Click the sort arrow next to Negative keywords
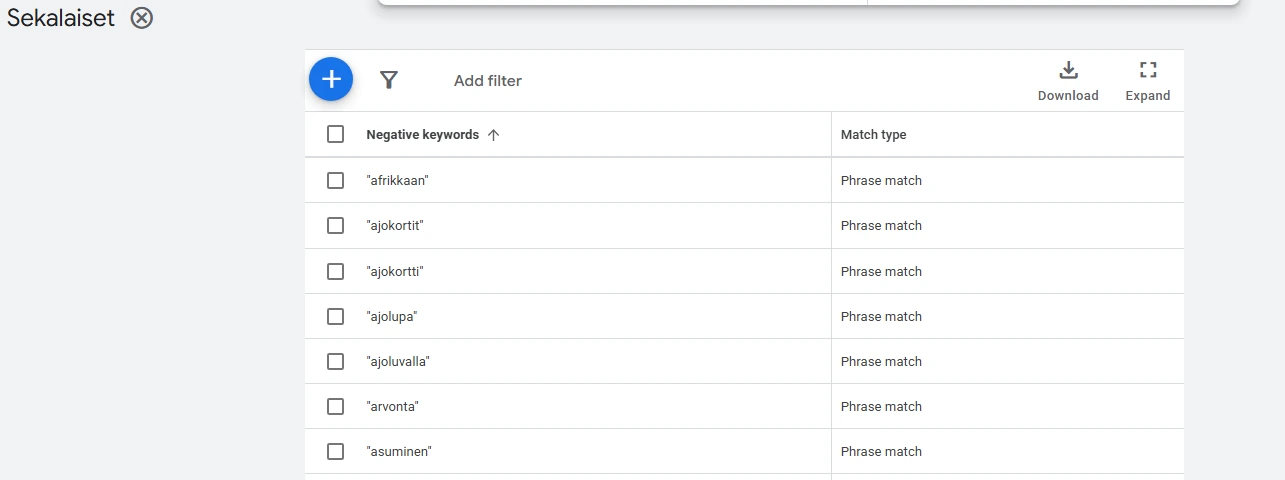Screen dimensions: 1285x480 pos(493,135)
